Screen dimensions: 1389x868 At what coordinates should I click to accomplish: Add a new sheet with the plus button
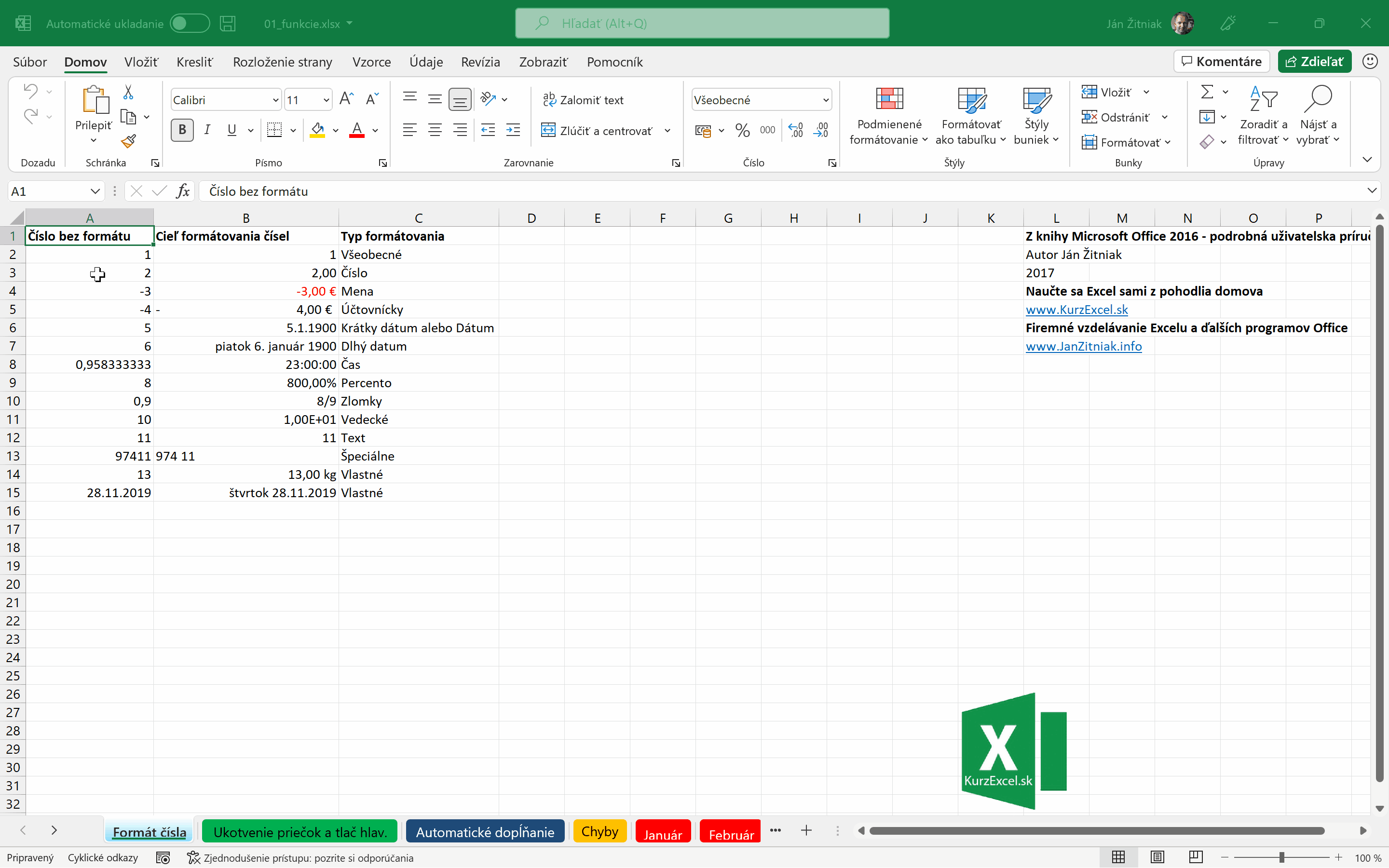pos(806,831)
